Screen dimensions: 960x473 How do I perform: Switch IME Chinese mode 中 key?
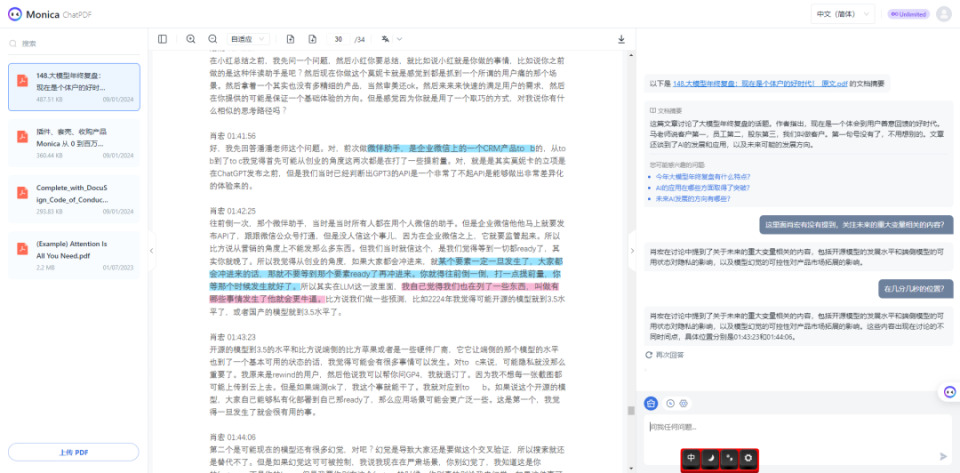pos(691,458)
